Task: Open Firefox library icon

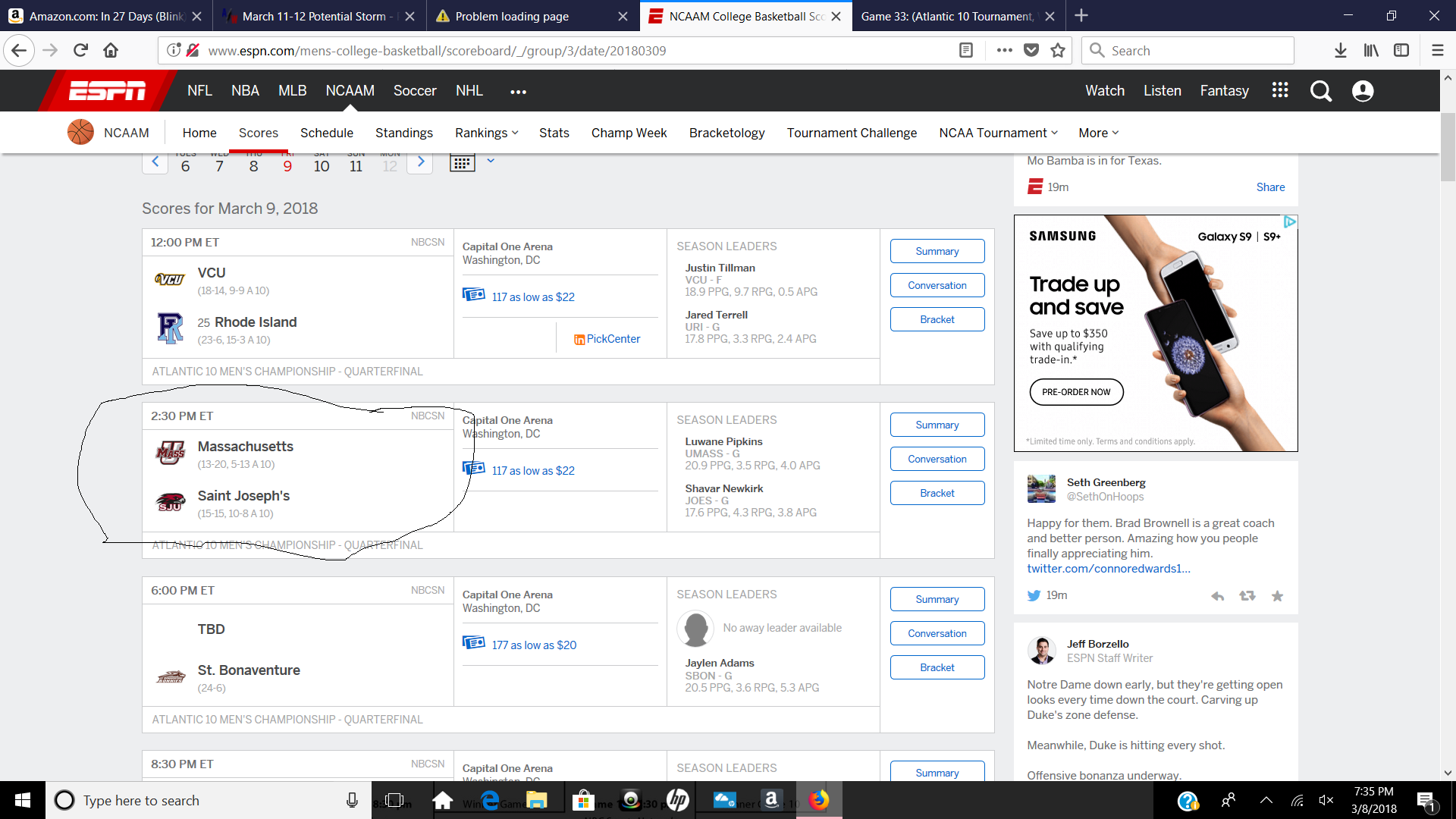Action: coord(1371,51)
